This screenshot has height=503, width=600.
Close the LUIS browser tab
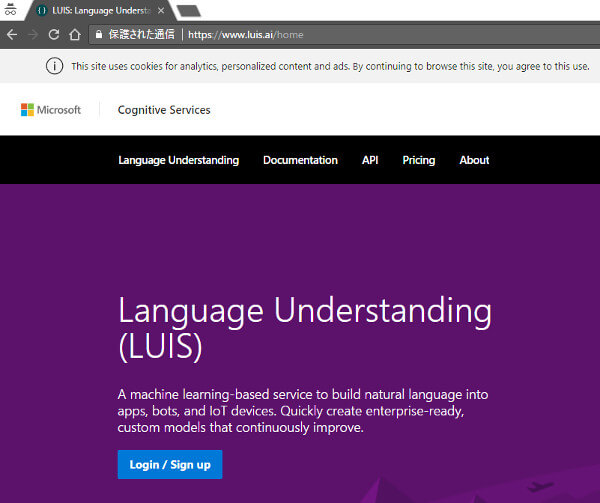coord(161,11)
